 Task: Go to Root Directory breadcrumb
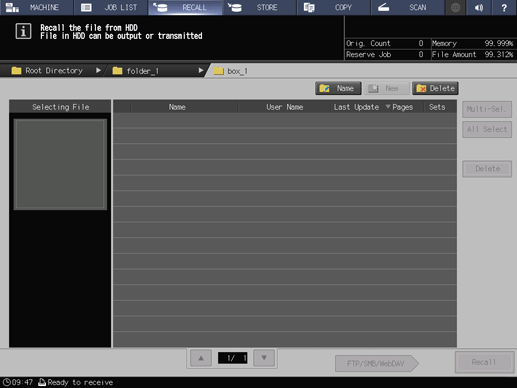tap(47, 71)
